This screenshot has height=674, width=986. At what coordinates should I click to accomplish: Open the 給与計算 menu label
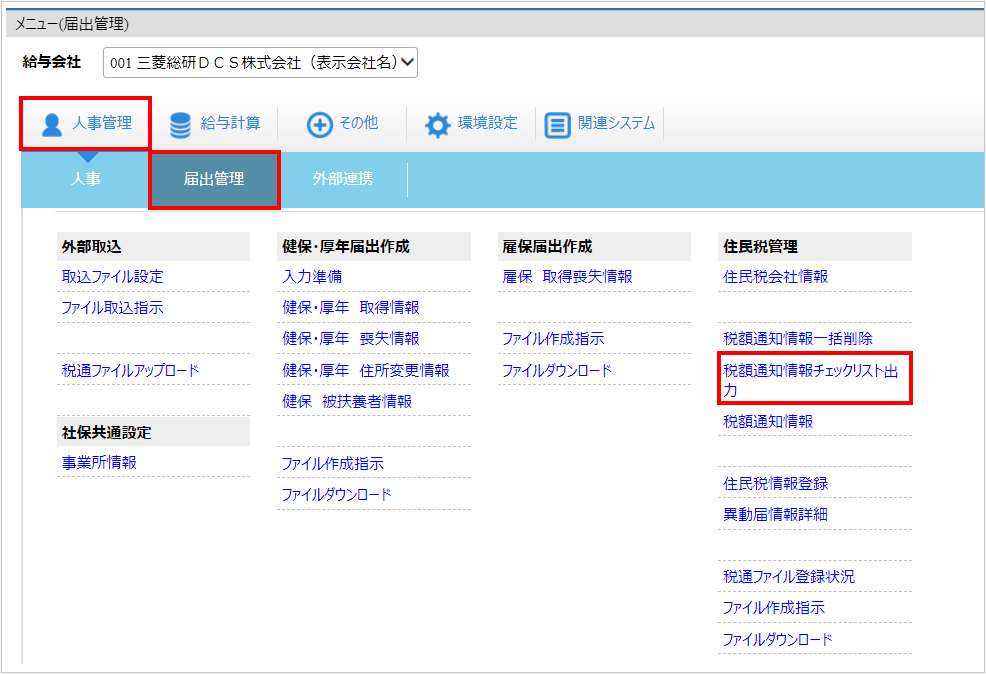pos(230,123)
